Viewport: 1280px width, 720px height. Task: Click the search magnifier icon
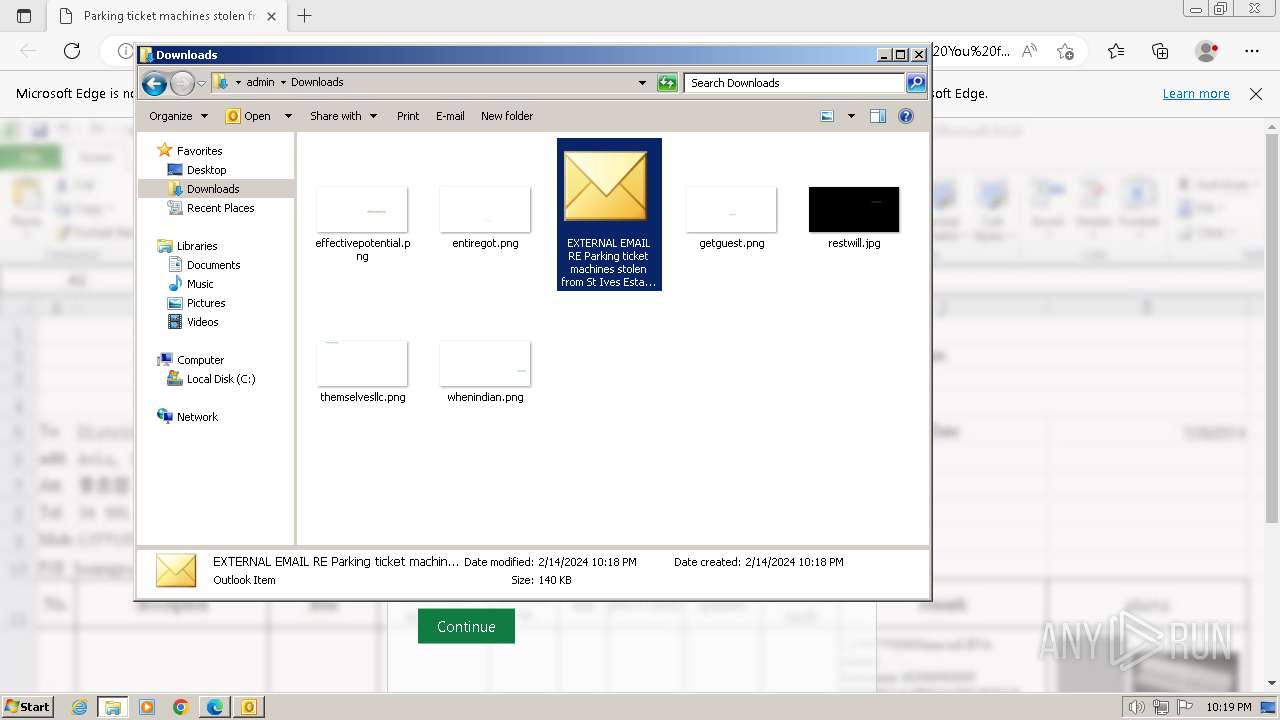(x=916, y=83)
